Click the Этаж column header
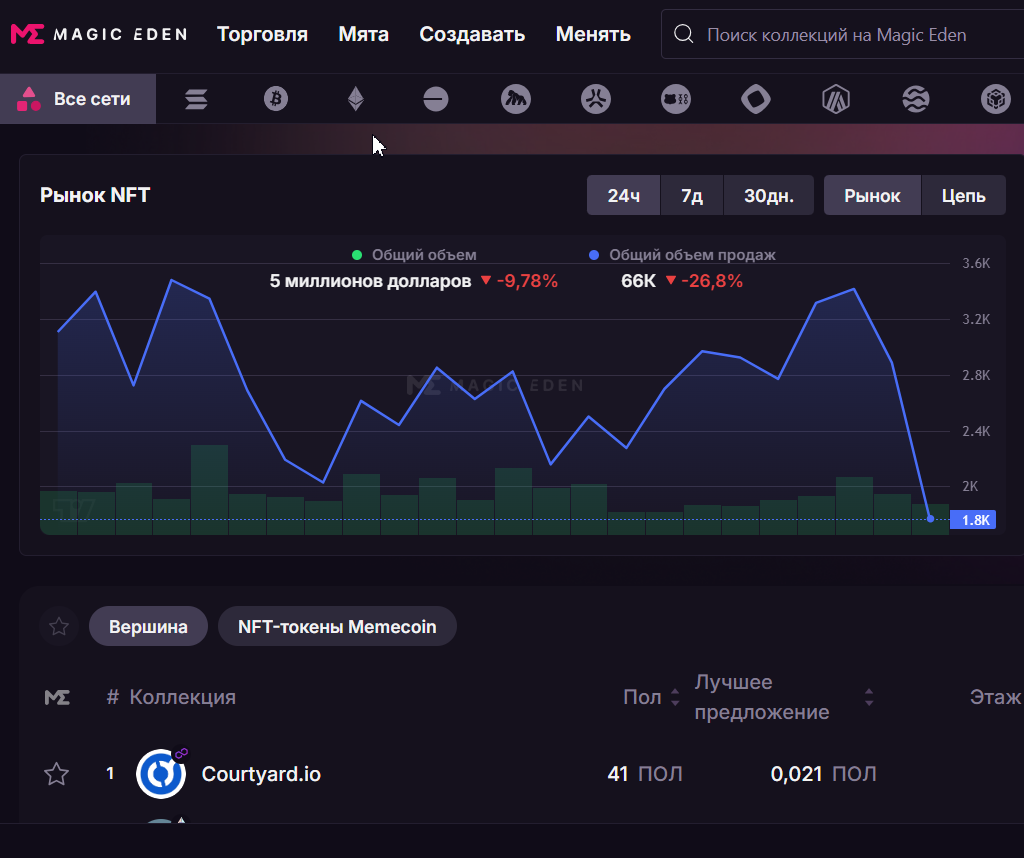The image size is (1024, 858). [995, 697]
